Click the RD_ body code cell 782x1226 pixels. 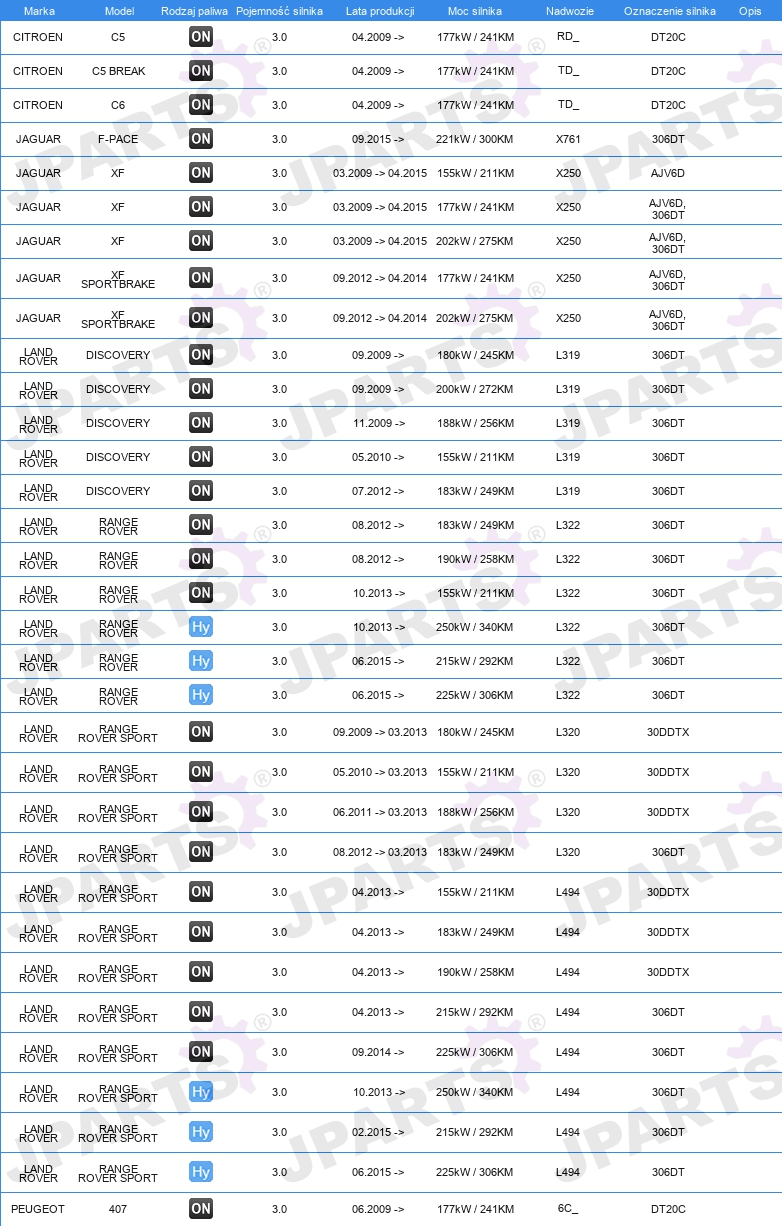(x=568, y=37)
